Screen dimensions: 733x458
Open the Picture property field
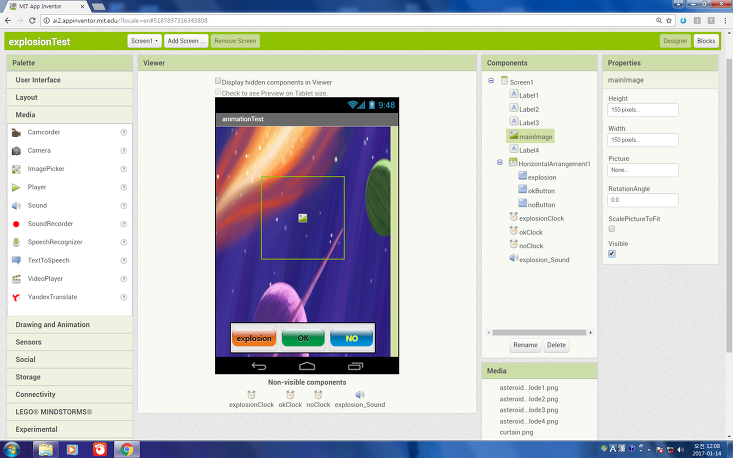coord(643,170)
